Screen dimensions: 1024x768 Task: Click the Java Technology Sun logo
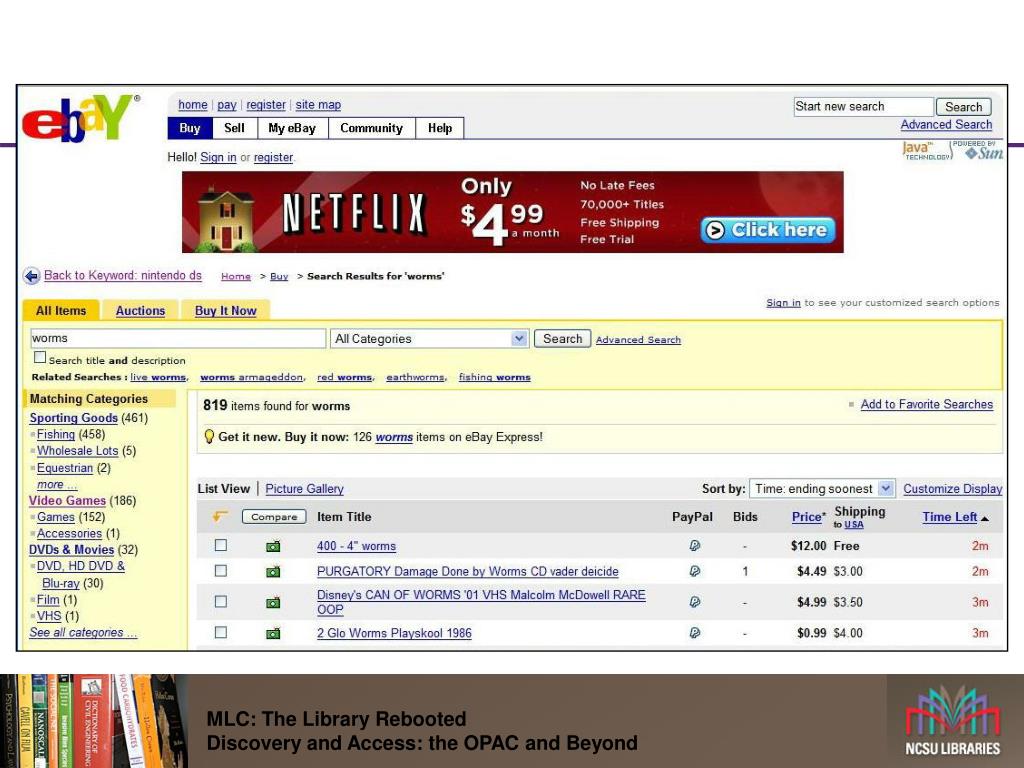[953, 151]
